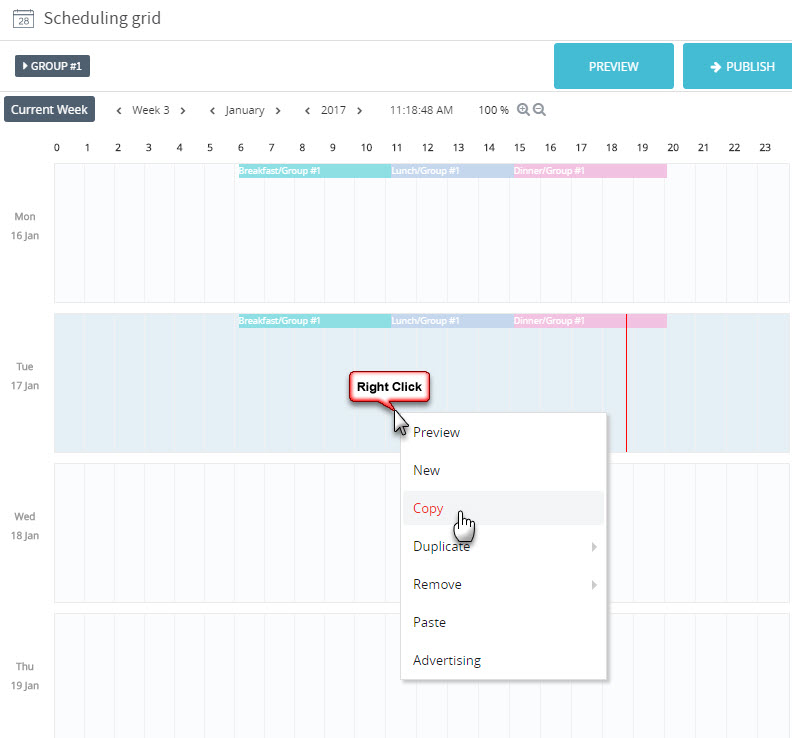Expand the Duplicate submenu arrow
This screenshot has width=792, height=738.
(595, 547)
